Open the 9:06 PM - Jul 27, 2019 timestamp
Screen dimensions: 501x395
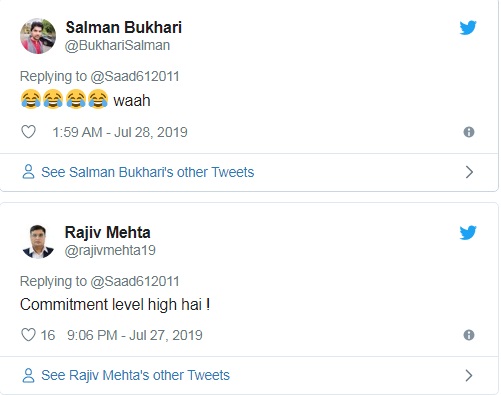point(135,335)
